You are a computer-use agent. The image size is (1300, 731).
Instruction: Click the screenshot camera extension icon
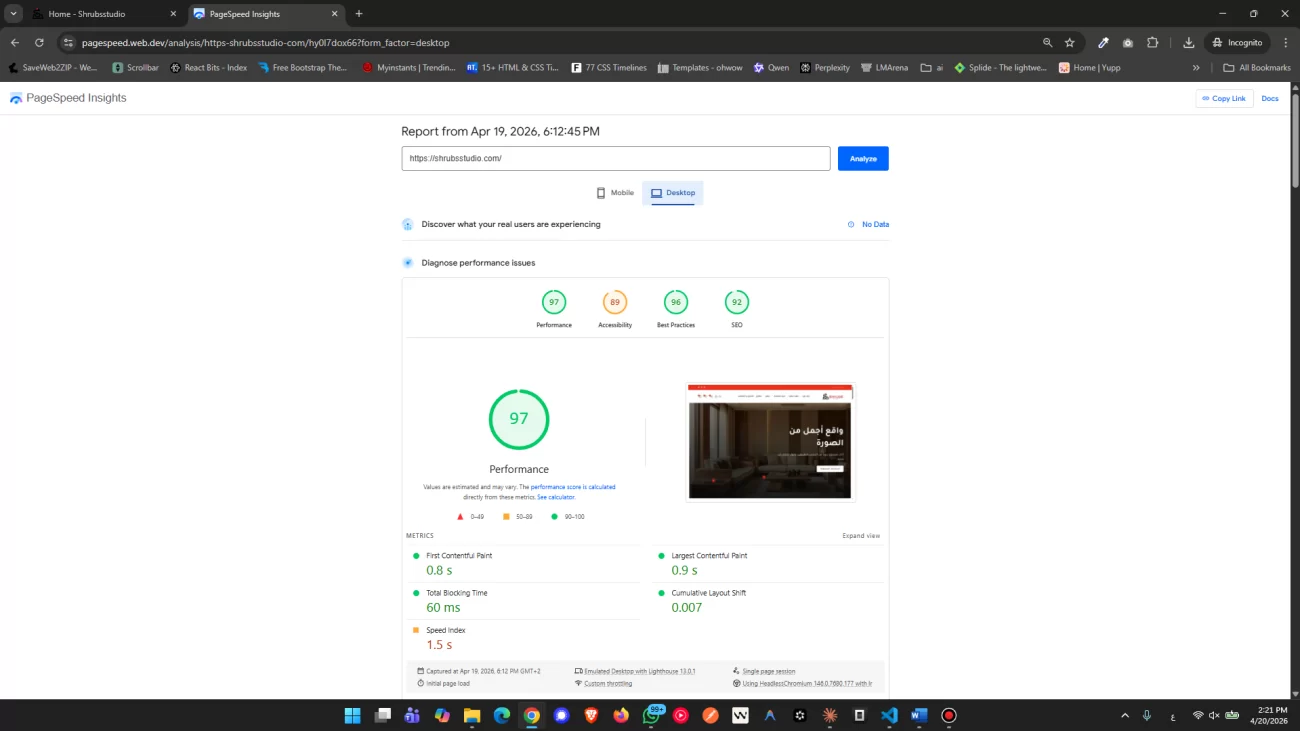[x=1128, y=43]
